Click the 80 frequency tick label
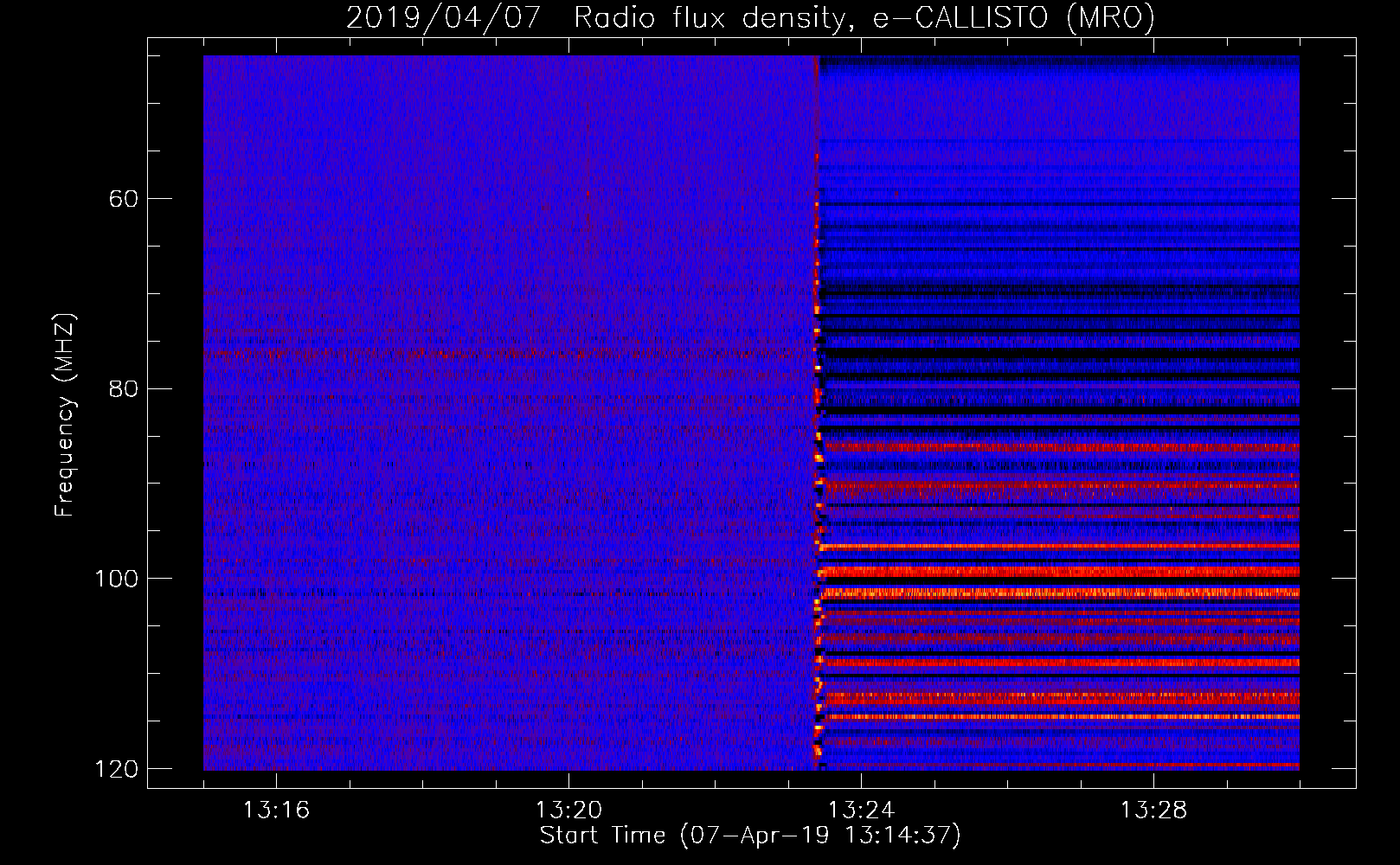The width and height of the screenshot is (1400, 865). 124,388
